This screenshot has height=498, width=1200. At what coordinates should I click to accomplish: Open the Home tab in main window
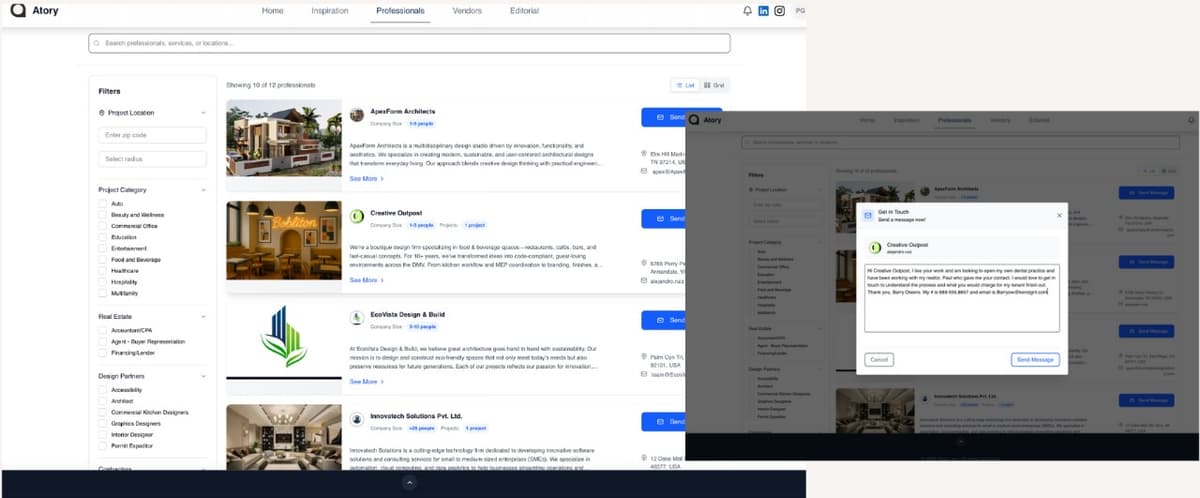272,11
